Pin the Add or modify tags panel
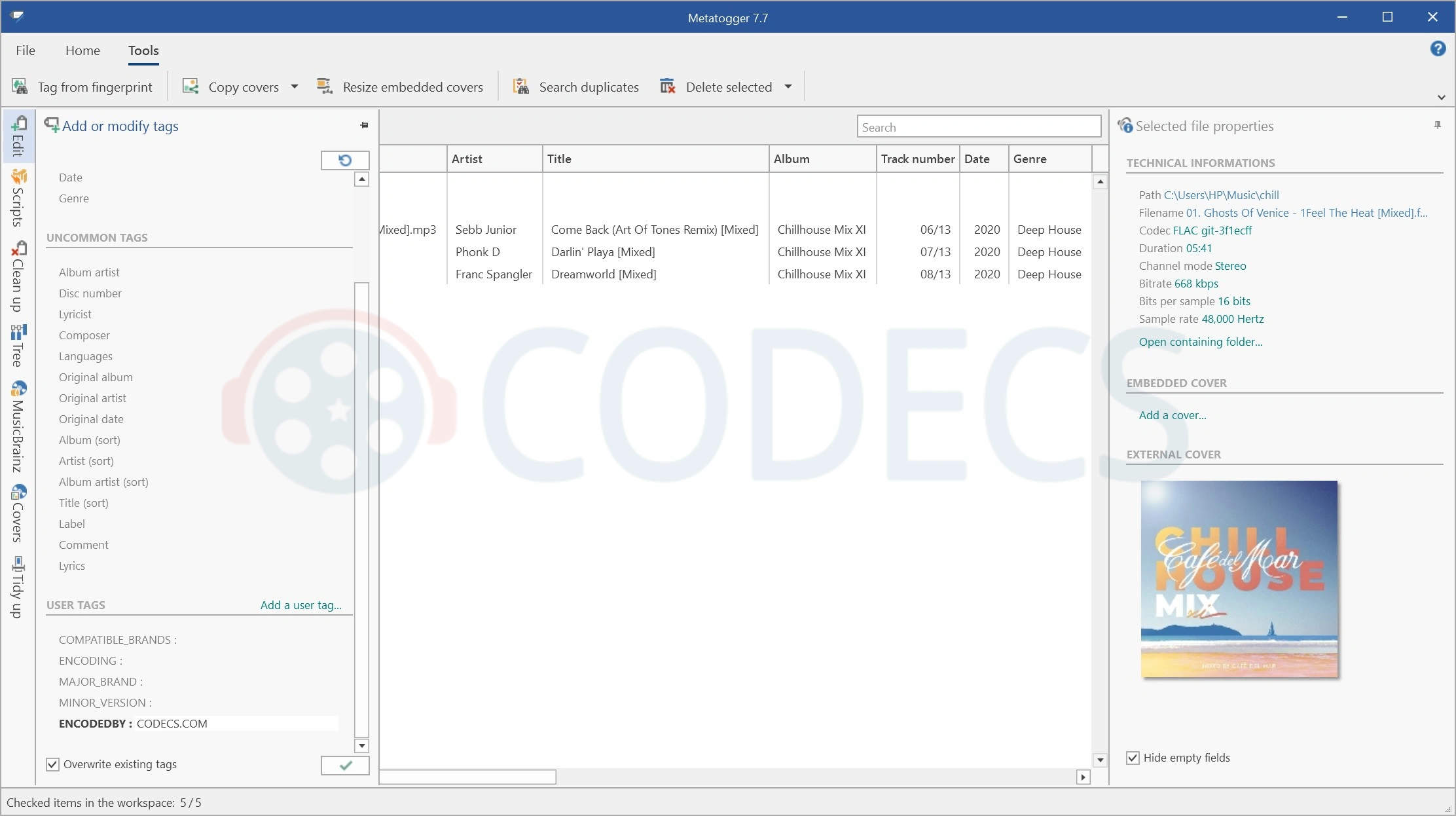This screenshot has width=1456, height=816. point(365,125)
